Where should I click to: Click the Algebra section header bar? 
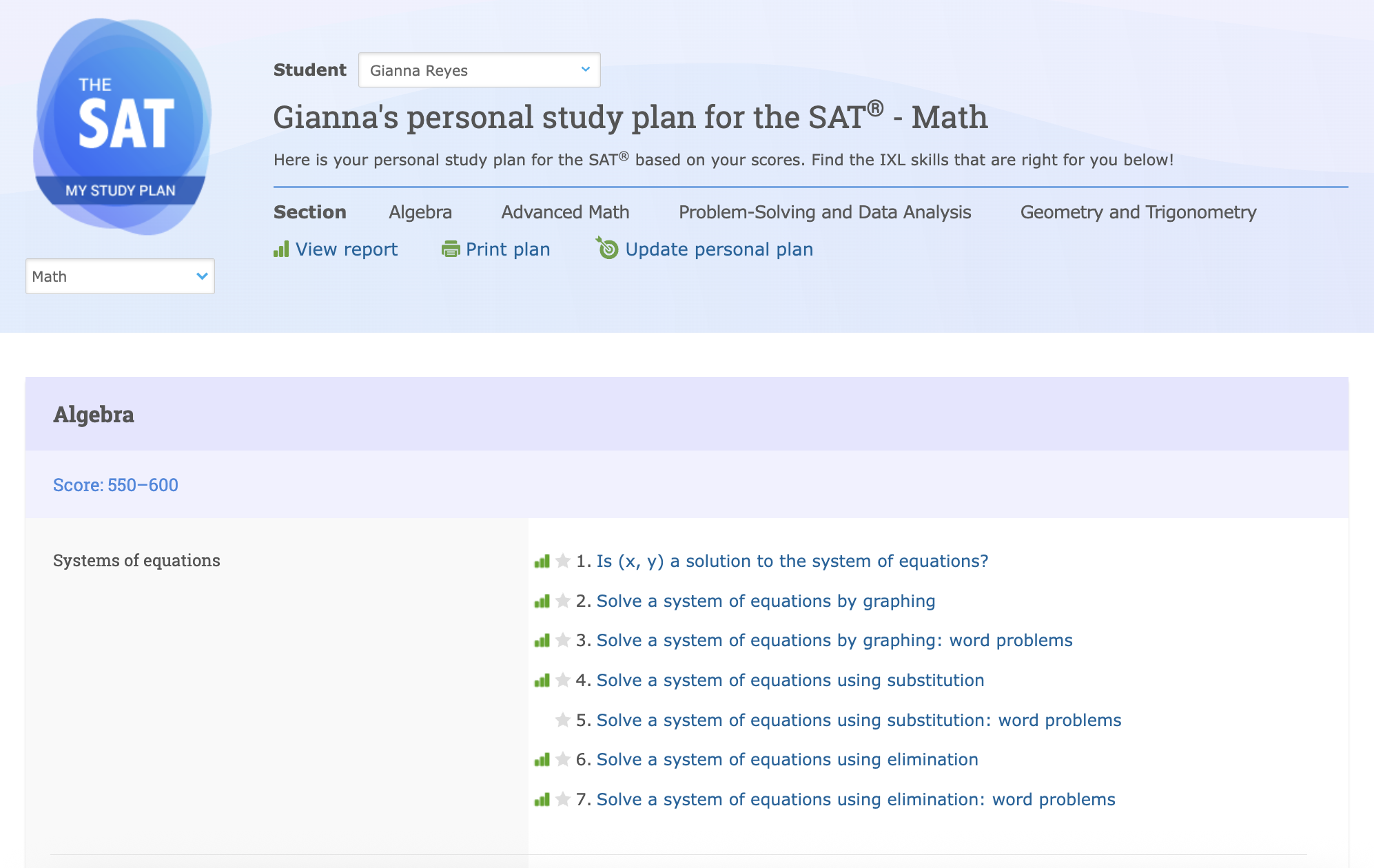point(93,413)
